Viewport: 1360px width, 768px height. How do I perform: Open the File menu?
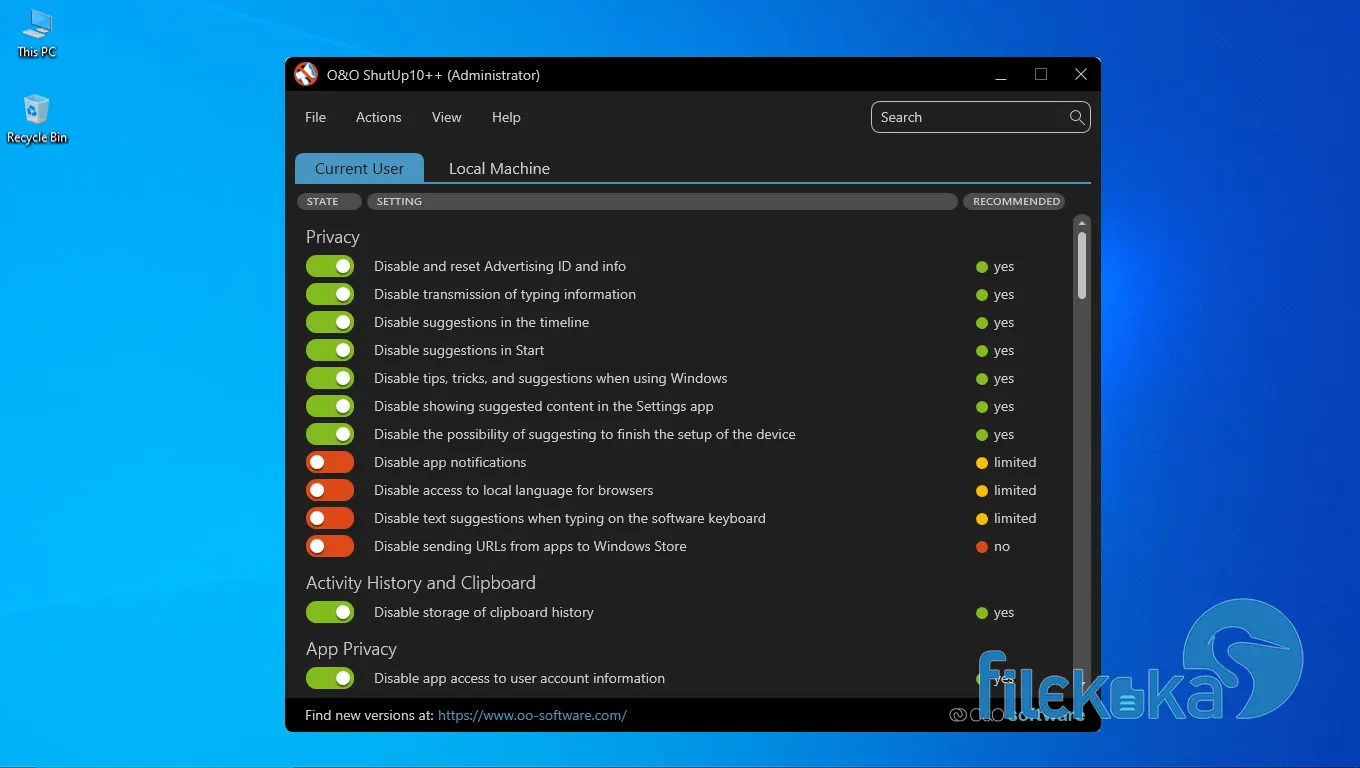point(315,117)
